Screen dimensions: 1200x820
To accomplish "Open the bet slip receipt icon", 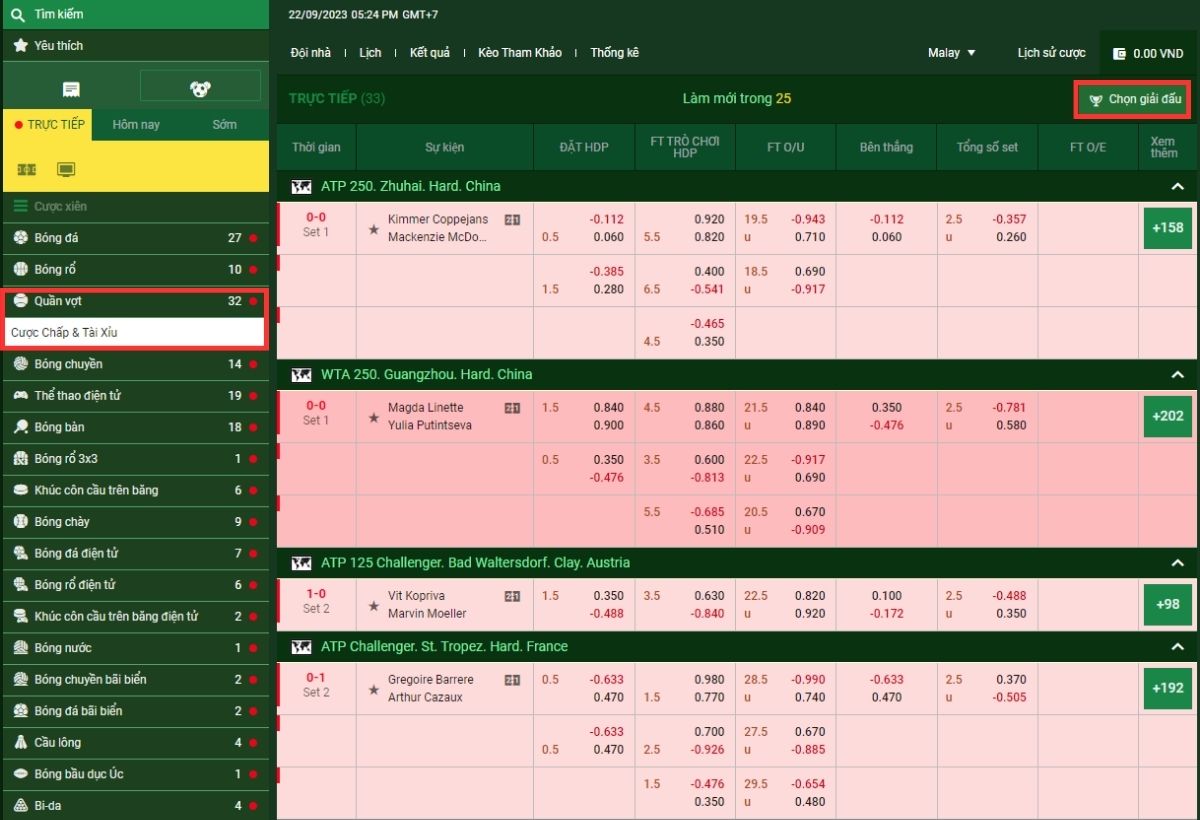I will pos(71,89).
